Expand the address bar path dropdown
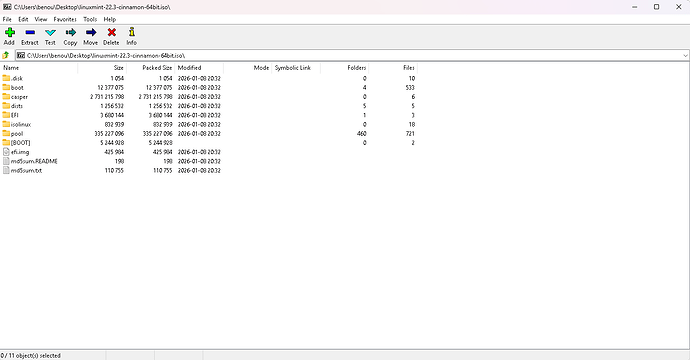The image size is (690, 360). coord(685,55)
